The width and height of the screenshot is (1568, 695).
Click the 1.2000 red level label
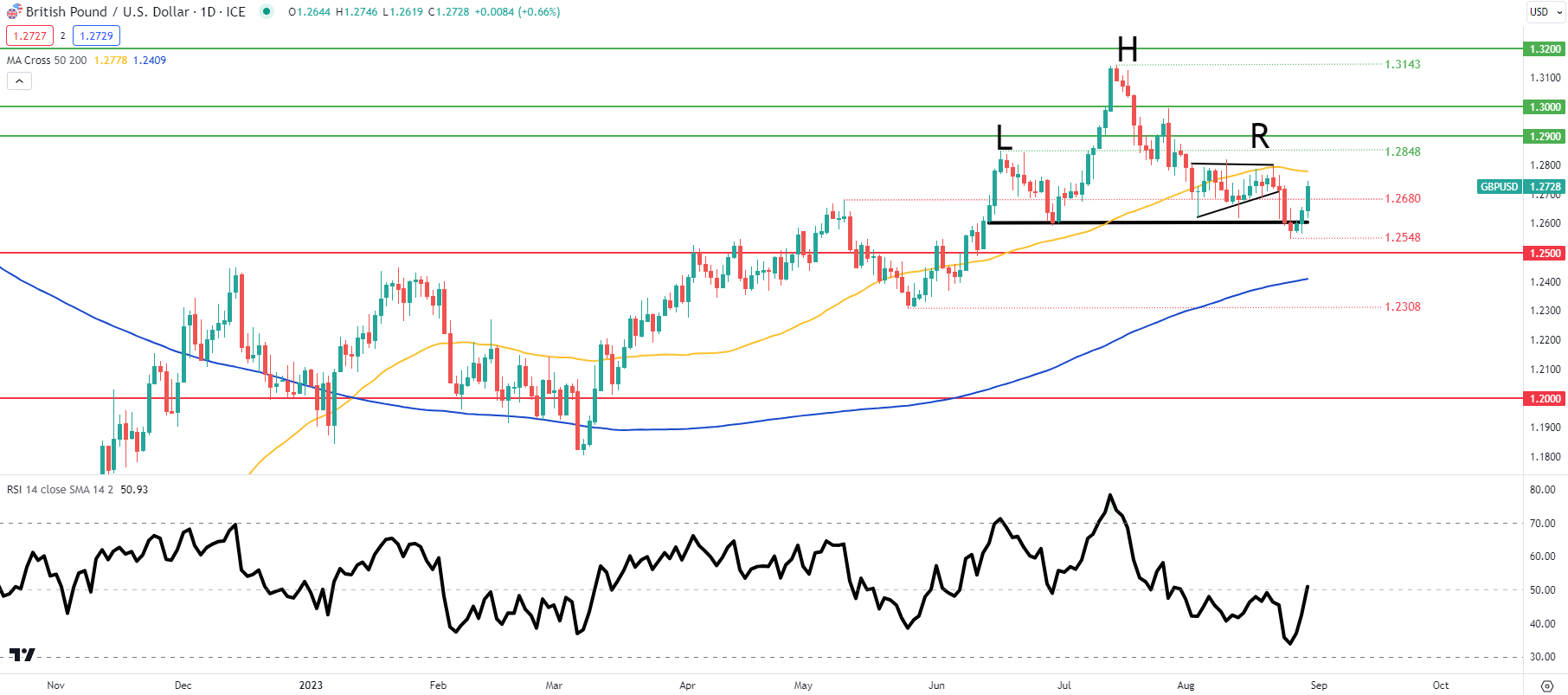click(x=1545, y=398)
